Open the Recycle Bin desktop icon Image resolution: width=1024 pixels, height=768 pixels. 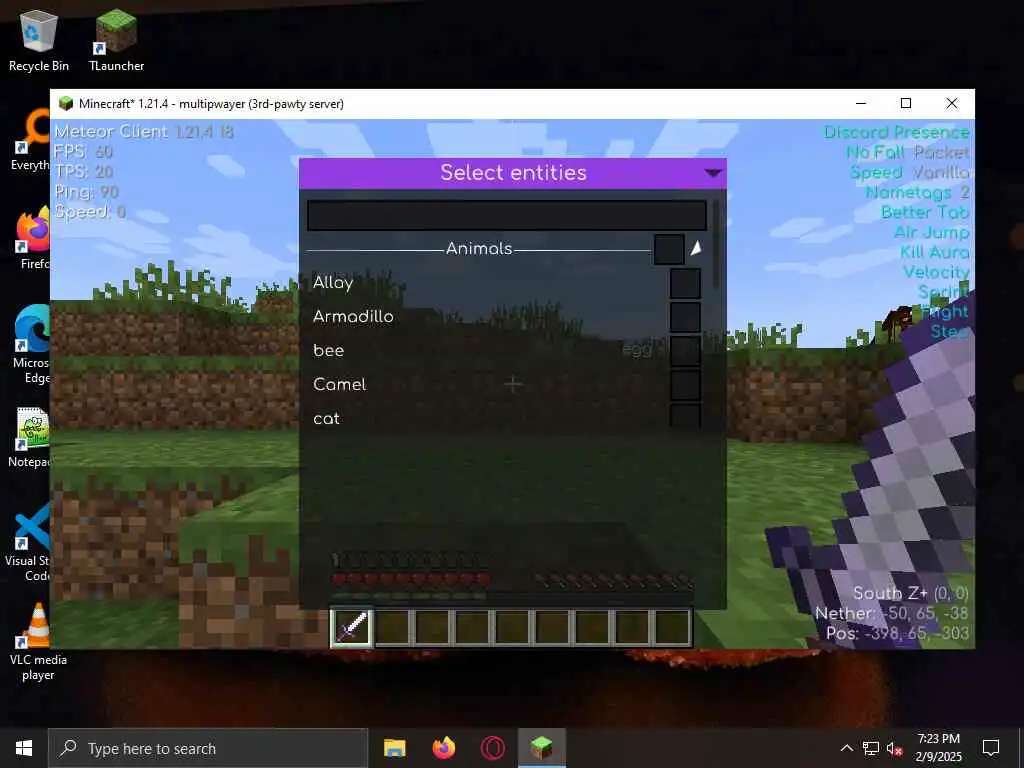click(39, 40)
